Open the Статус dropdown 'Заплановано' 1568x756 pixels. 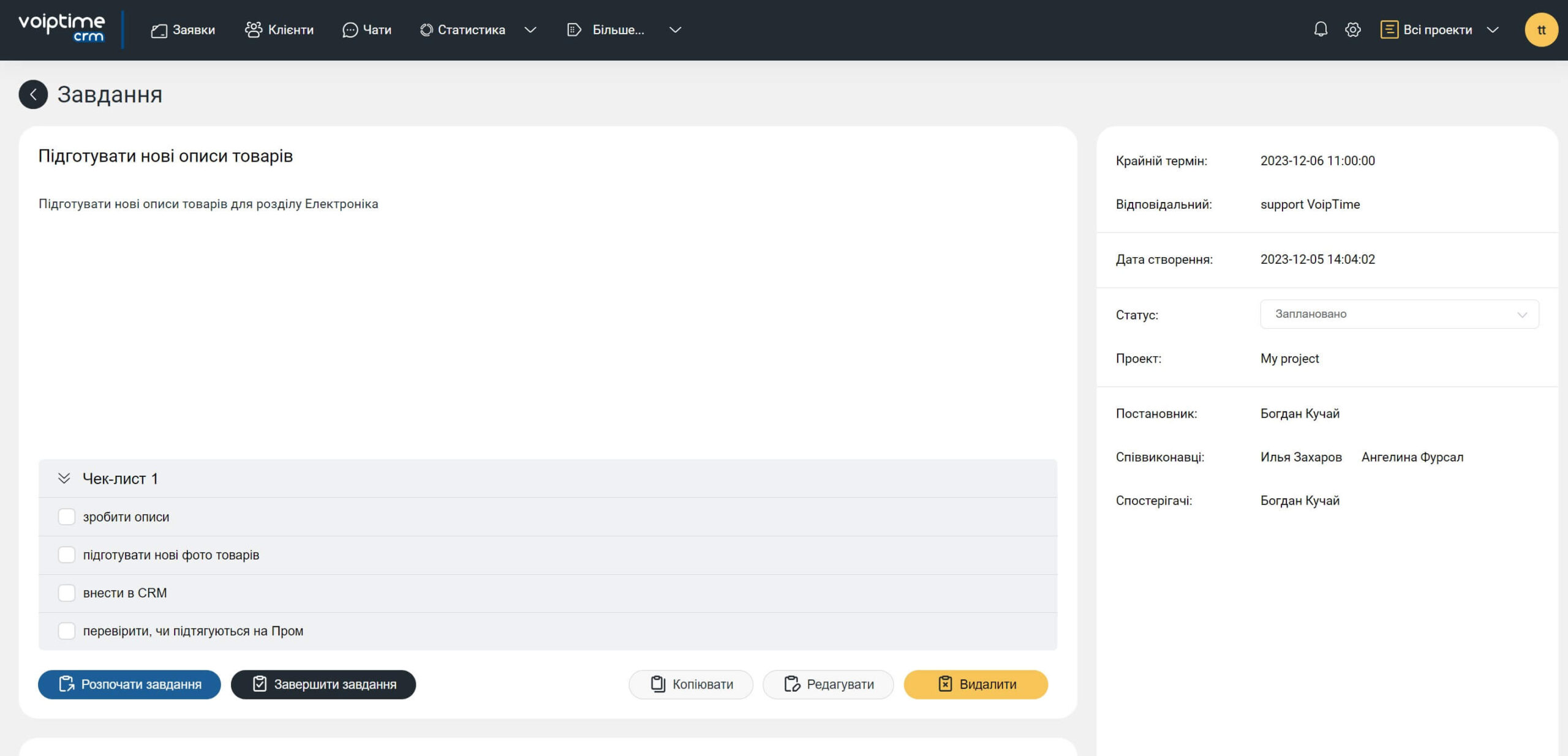point(1399,314)
